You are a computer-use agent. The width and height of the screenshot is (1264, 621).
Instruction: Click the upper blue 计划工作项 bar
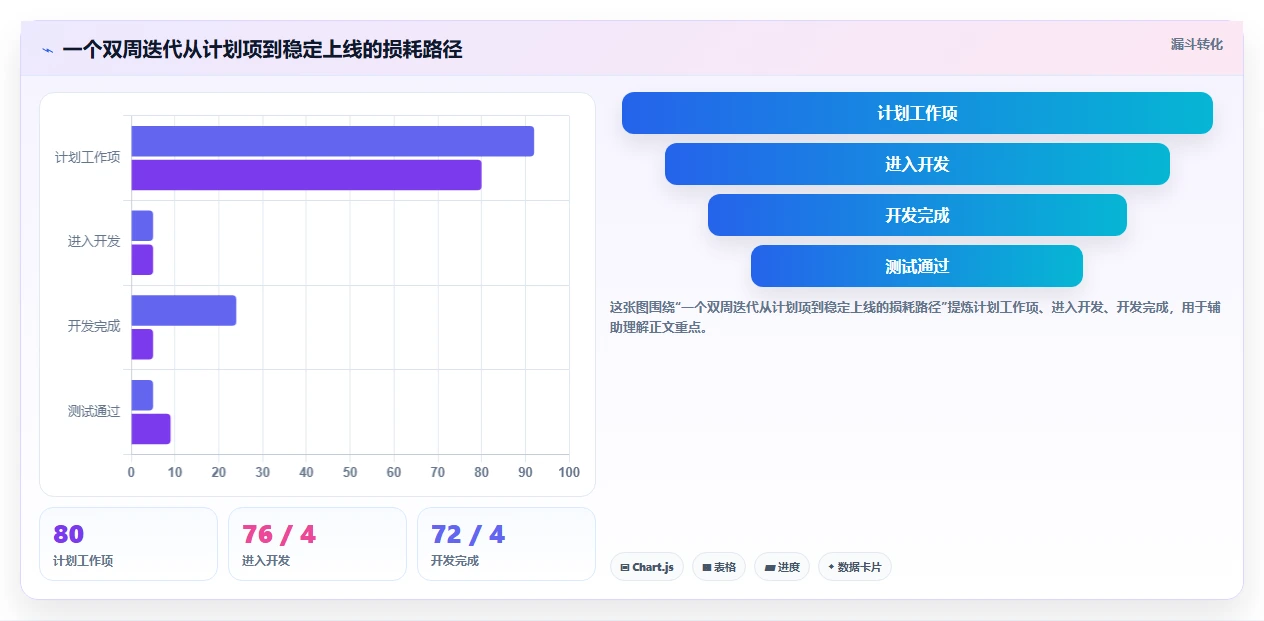coord(332,141)
